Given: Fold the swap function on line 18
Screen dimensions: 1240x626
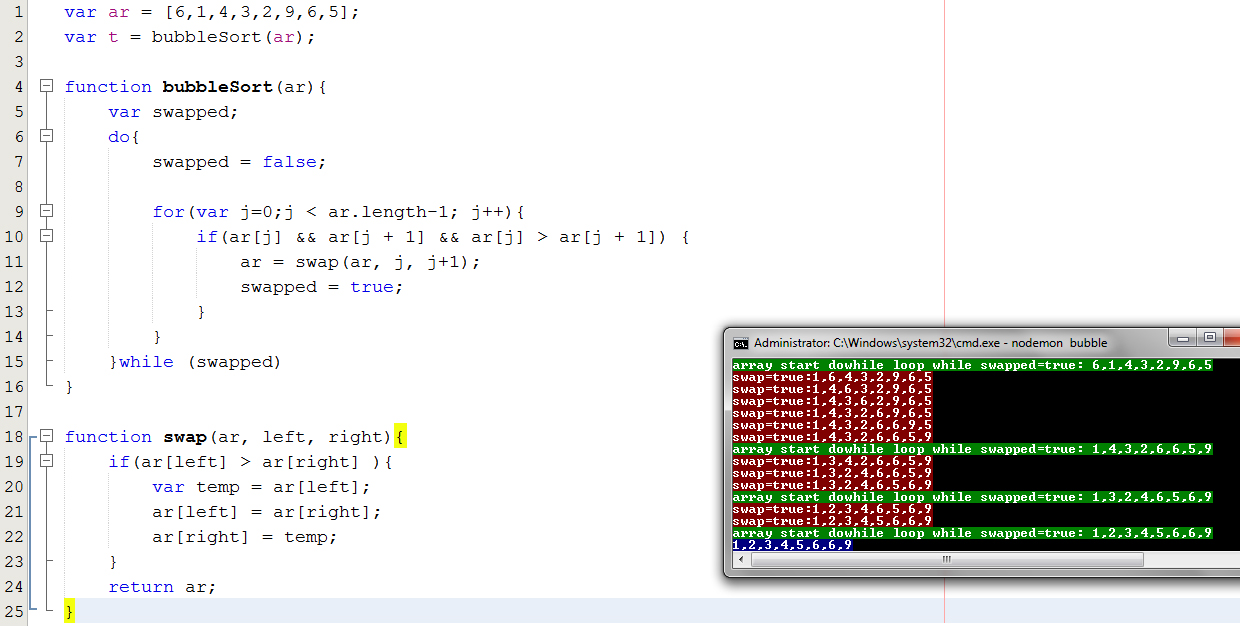Looking at the screenshot, I should [x=46, y=437].
